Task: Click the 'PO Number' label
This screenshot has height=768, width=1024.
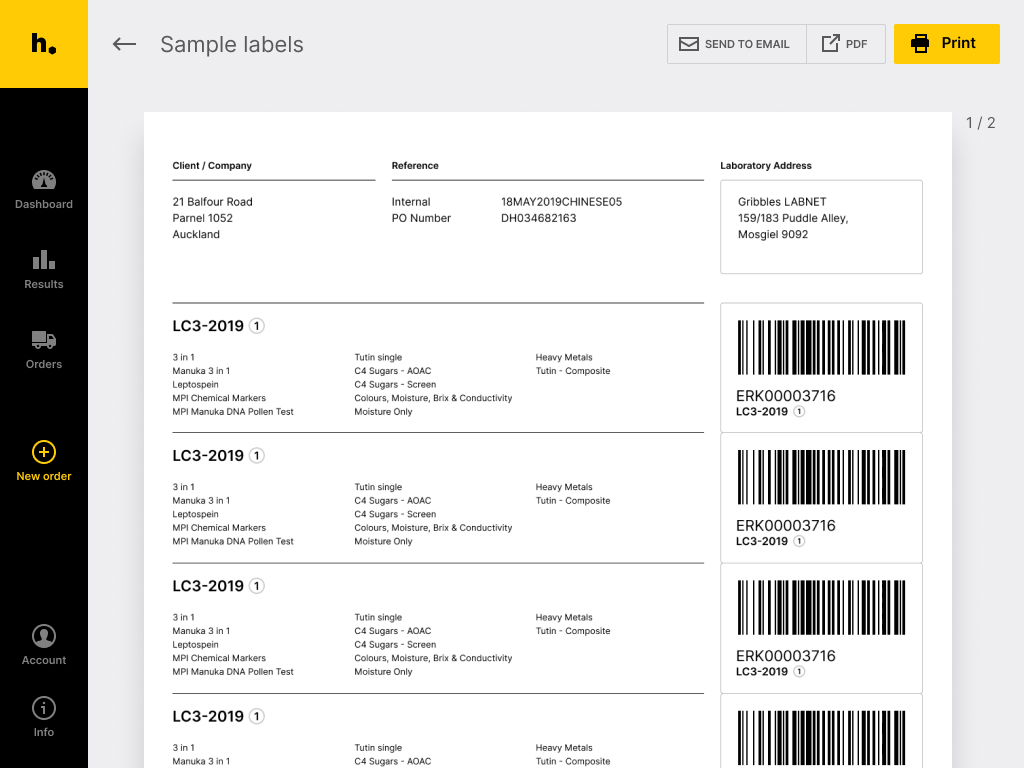Action: pyautogui.click(x=421, y=218)
